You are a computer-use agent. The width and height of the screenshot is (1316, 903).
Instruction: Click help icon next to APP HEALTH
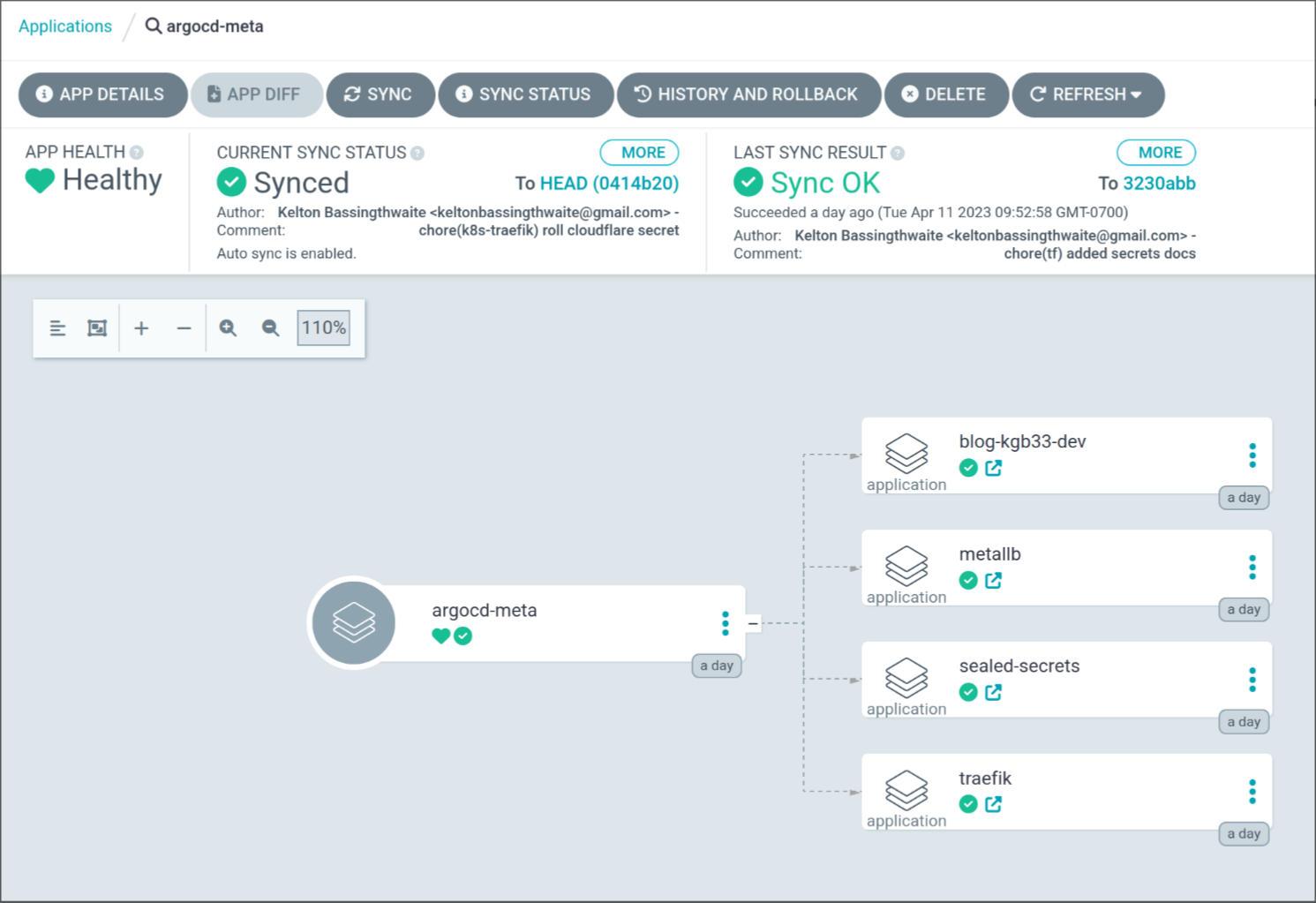137,153
